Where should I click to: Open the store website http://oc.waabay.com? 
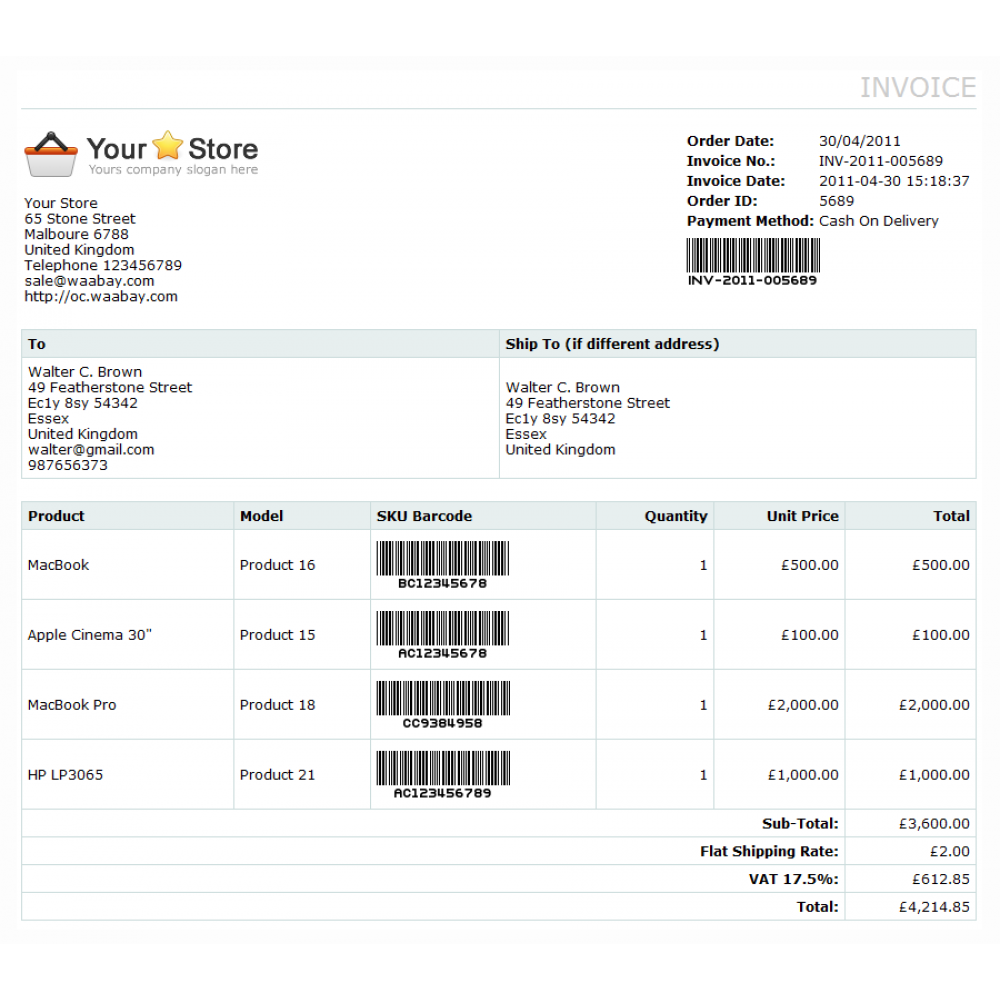coord(101,296)
